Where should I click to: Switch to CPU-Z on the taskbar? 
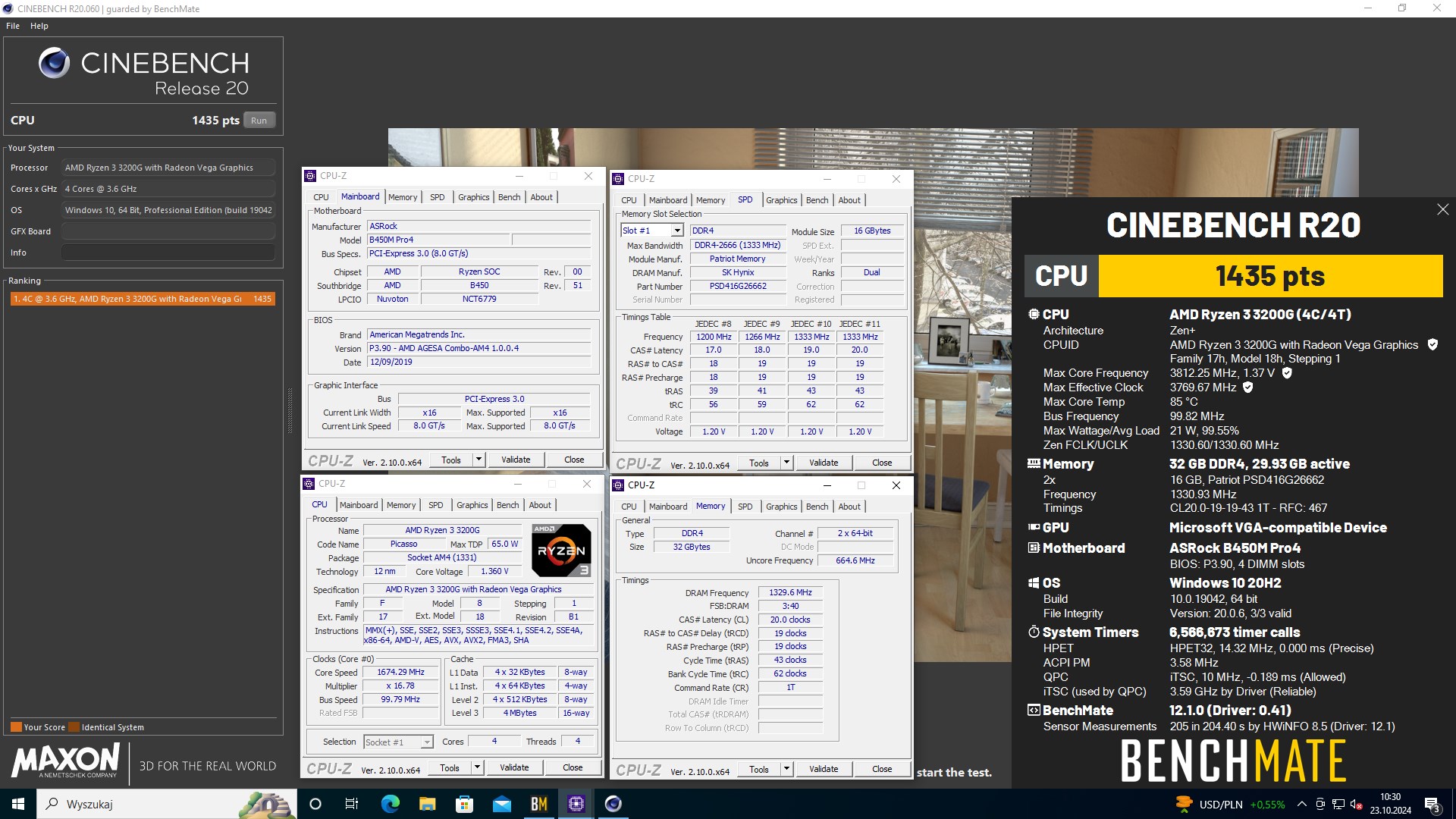point(576,804)
